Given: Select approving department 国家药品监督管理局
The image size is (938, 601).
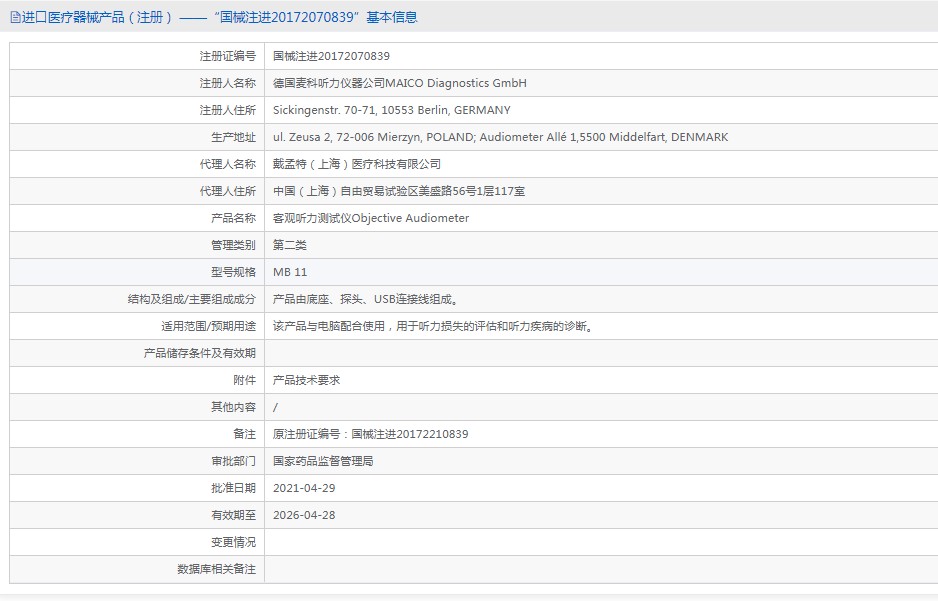Looking at the screenshot, I should pyautogui.click(x=323, y=461).
